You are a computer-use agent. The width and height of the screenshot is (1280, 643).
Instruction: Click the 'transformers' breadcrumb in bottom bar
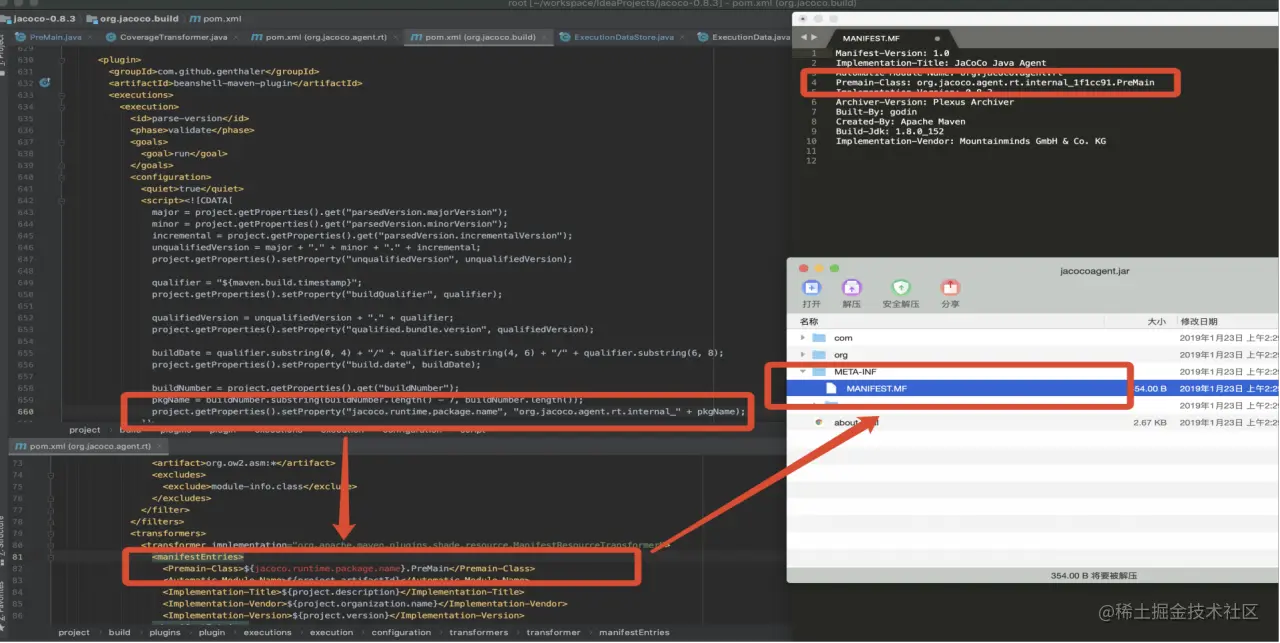tap(479, 632)
